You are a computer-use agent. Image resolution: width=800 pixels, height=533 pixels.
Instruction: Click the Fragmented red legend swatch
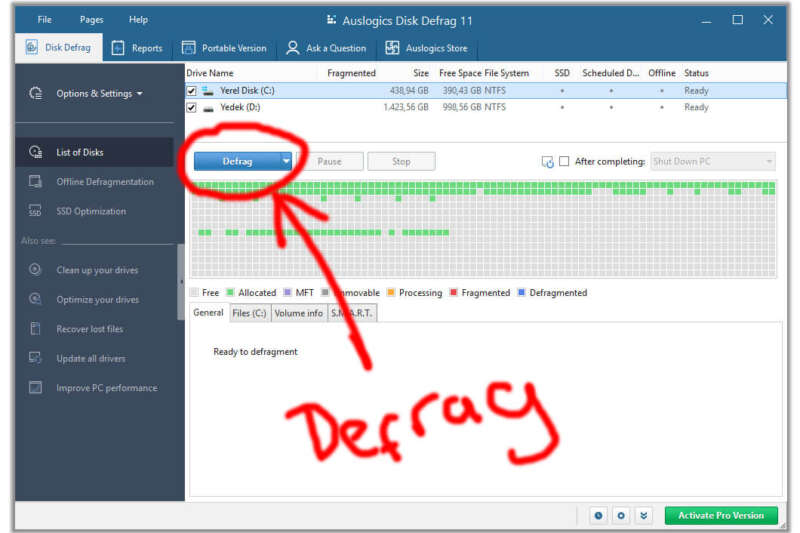click(453, 292)
